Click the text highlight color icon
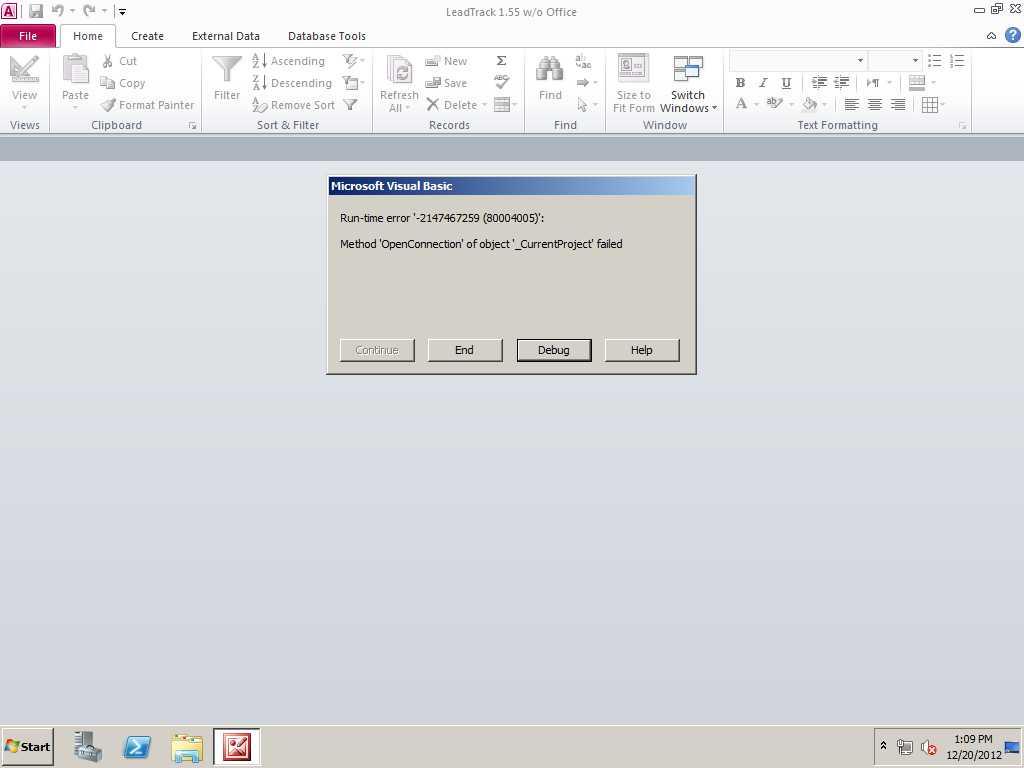The image size is (1024, 768). pyautogui.click(x=775, y=104)
